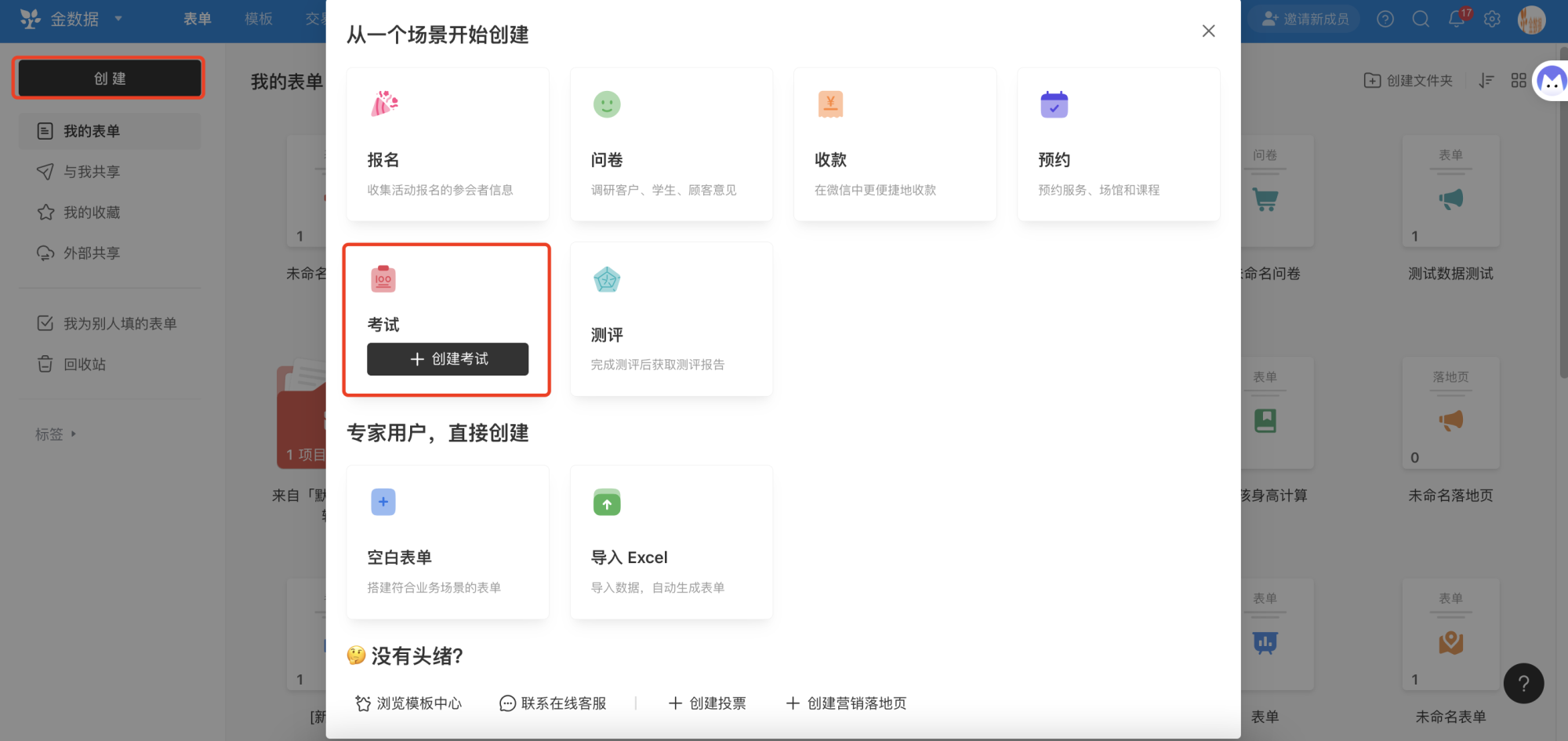Click 完成测评后获取测评报告 description text

(658, 365)
